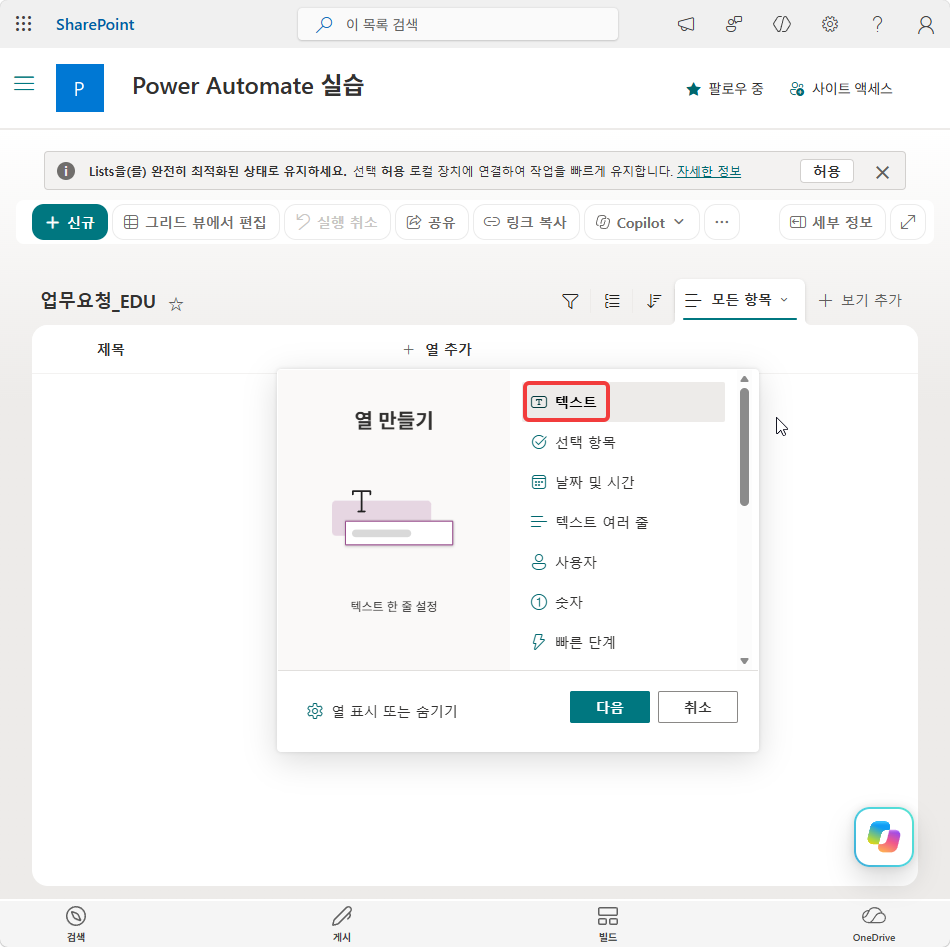The image size is (950, 947).
Task: Select the '숫자' column type
Action: point(624,602)
